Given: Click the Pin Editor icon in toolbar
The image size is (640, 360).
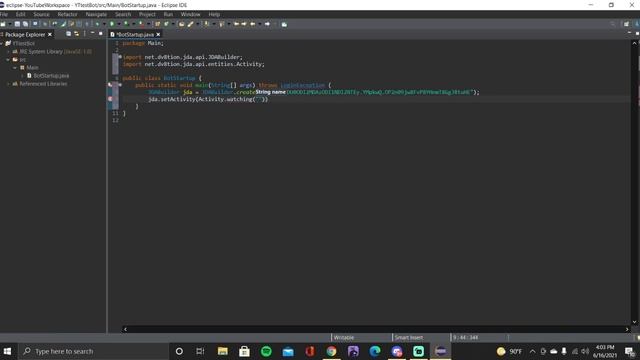Looking at the screenshot, I should click(284, 24).
